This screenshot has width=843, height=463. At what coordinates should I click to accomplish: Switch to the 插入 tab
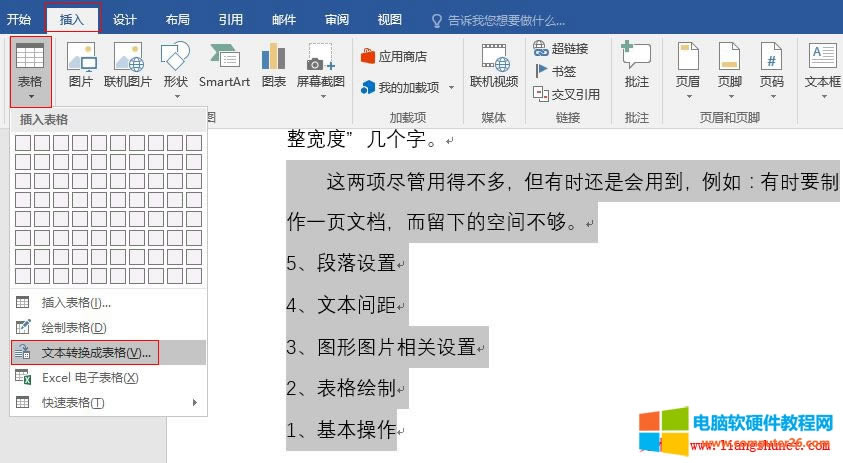click(x=72, y=20)
